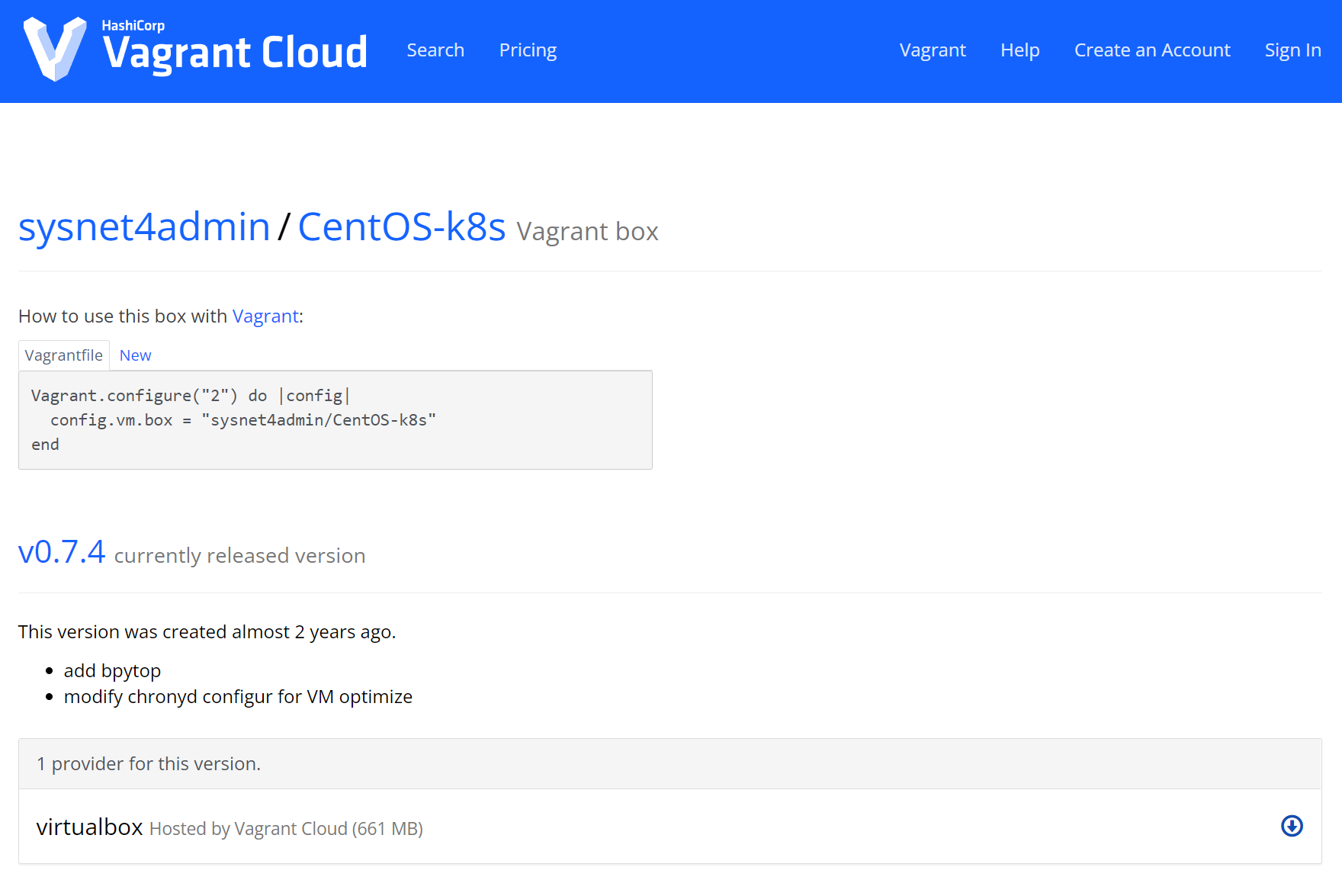The image size is (1342, 896).
Task: Click the '1 provider for this version.' header
Action: click(x=670, y=764)
